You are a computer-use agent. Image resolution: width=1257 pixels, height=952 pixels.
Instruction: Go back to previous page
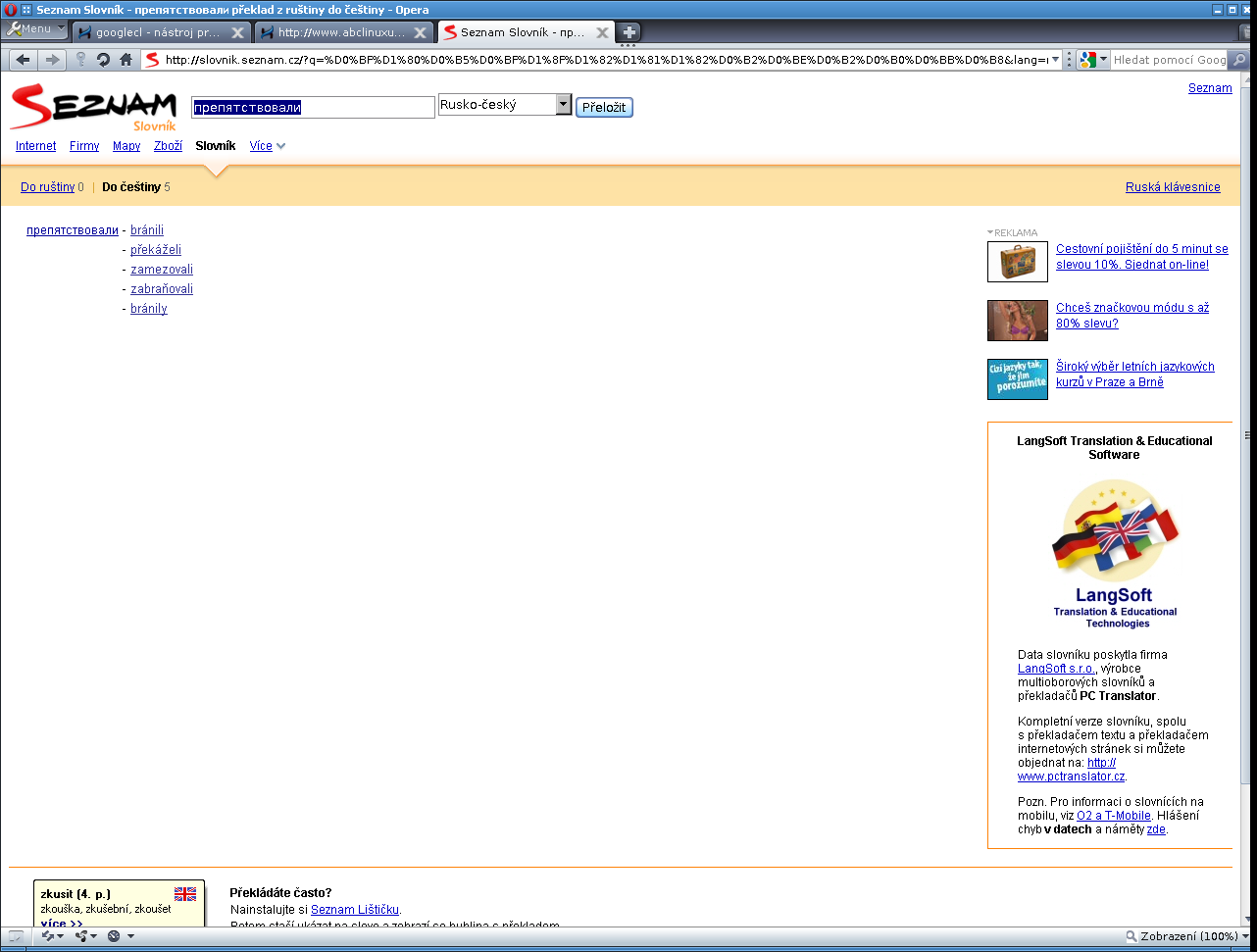(24, 60)
